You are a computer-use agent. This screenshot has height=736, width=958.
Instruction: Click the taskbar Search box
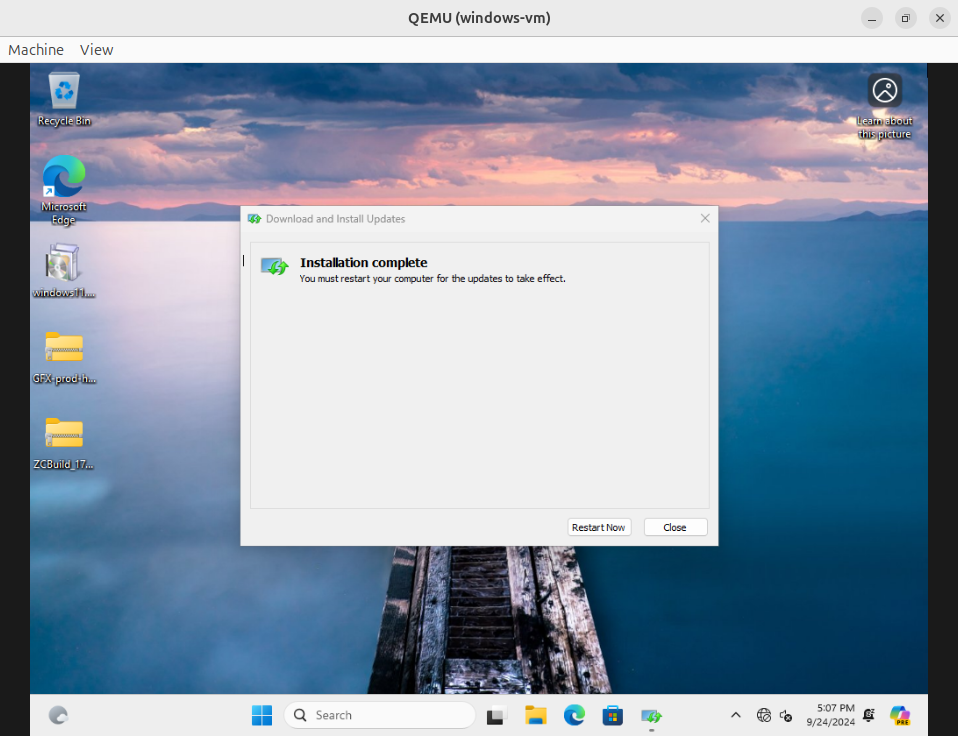pos(380,715)
